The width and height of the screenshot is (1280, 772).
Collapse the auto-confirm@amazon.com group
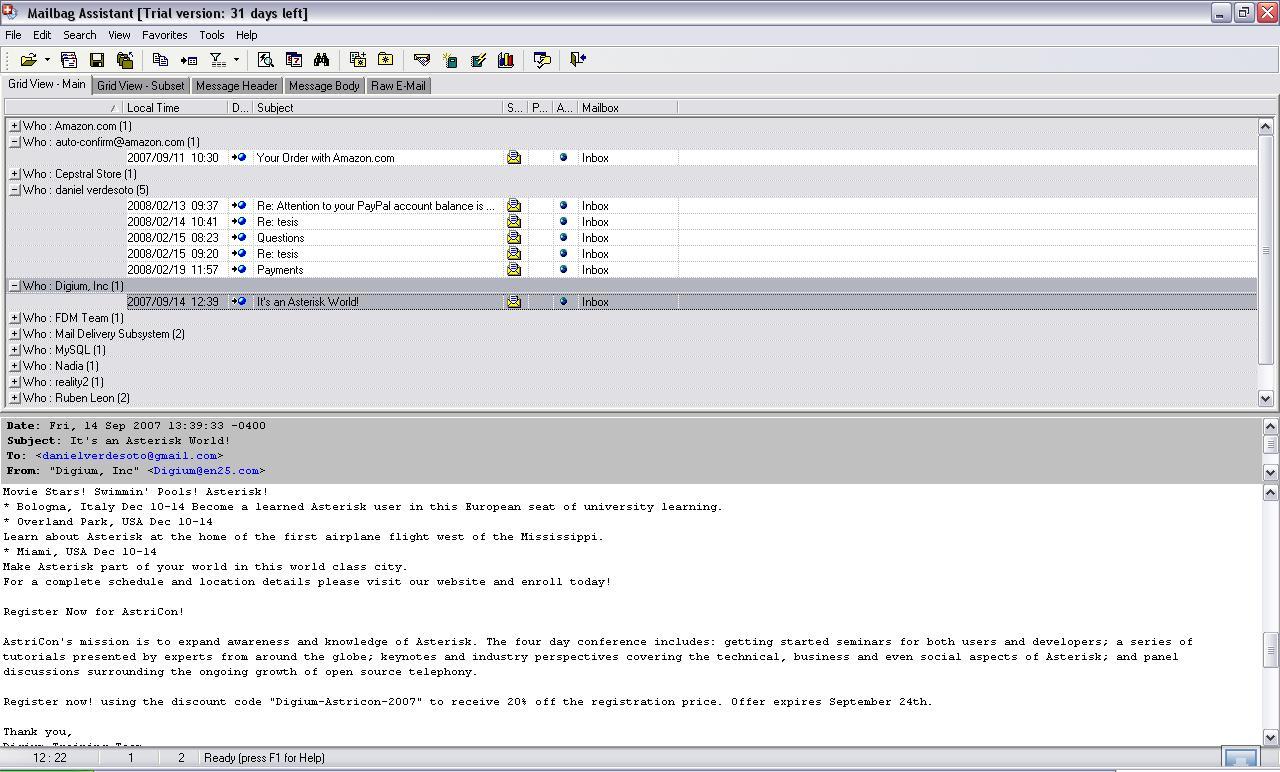[x=14, y=142]
